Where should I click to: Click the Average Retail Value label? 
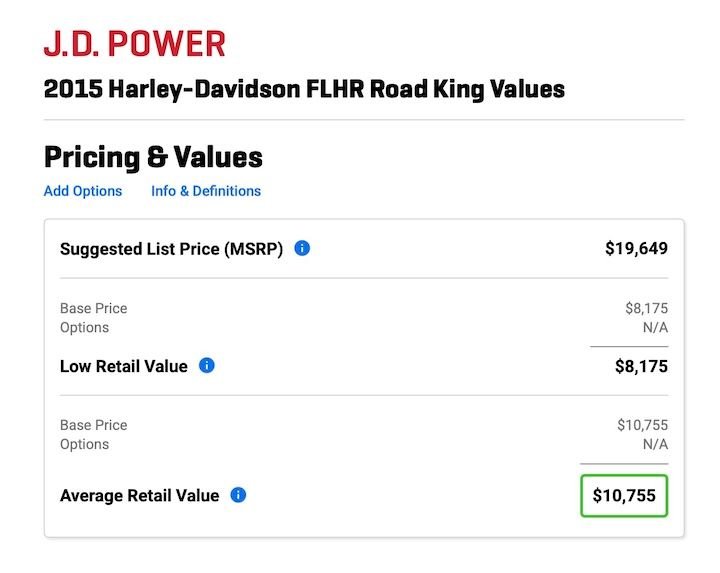click(139, 495)
